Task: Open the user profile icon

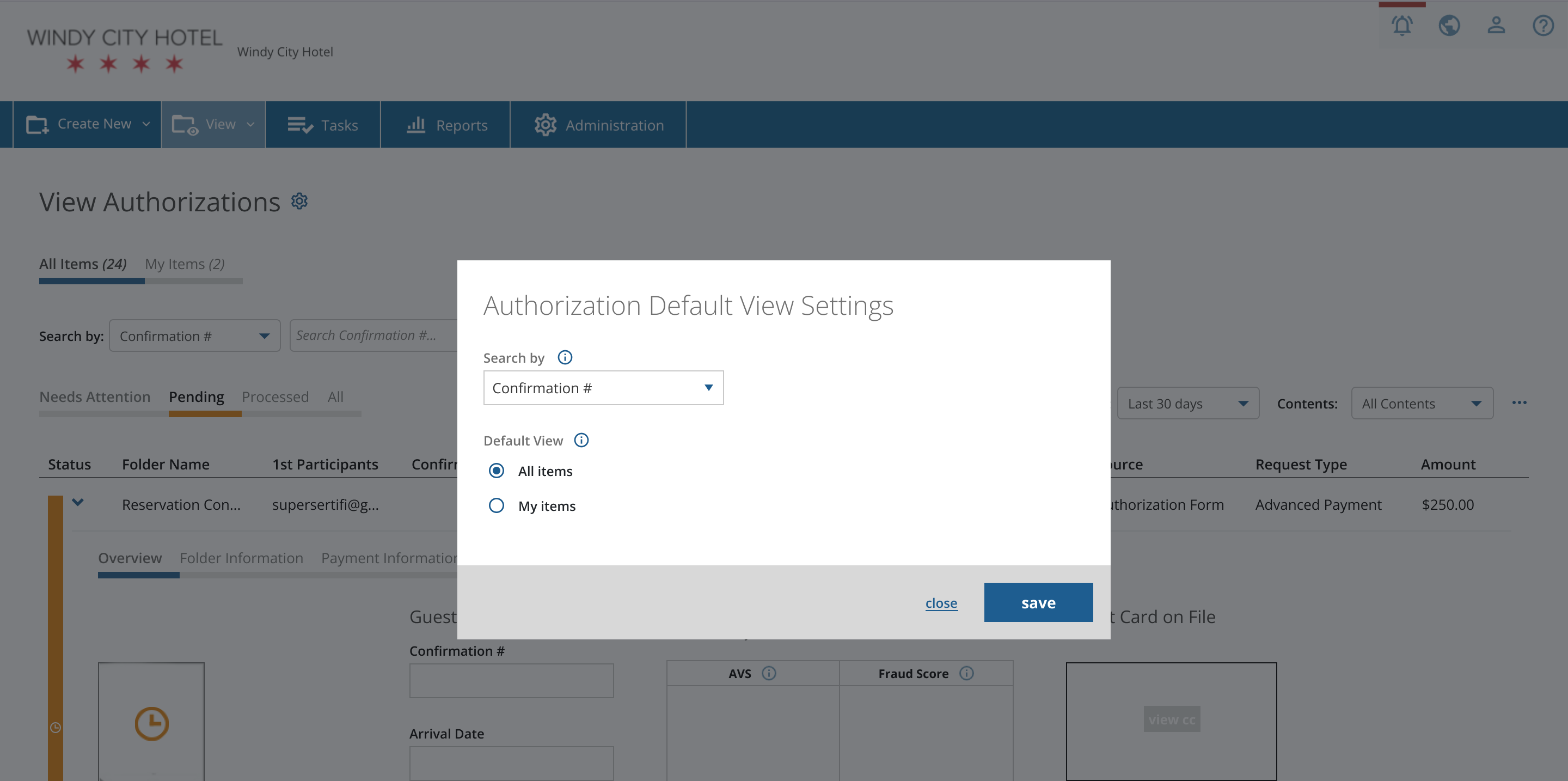Action: [x=1496, y=26]
